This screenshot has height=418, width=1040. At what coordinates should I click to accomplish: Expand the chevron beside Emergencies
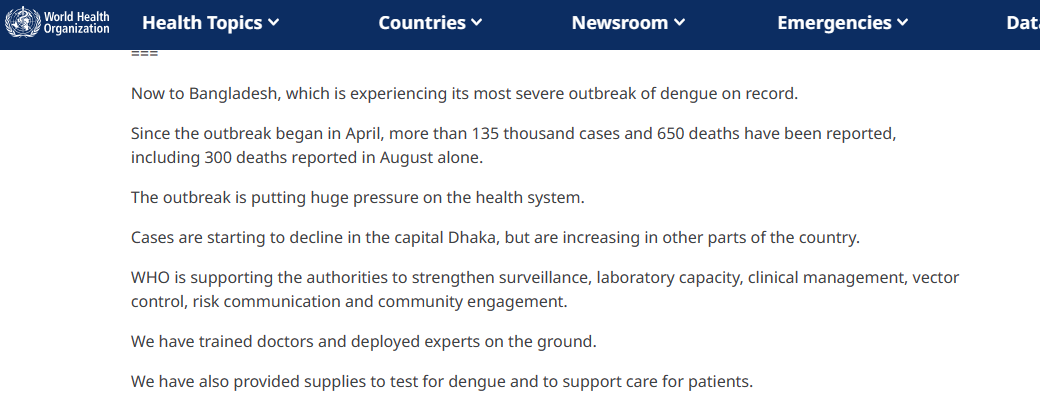tap(902, 23)
